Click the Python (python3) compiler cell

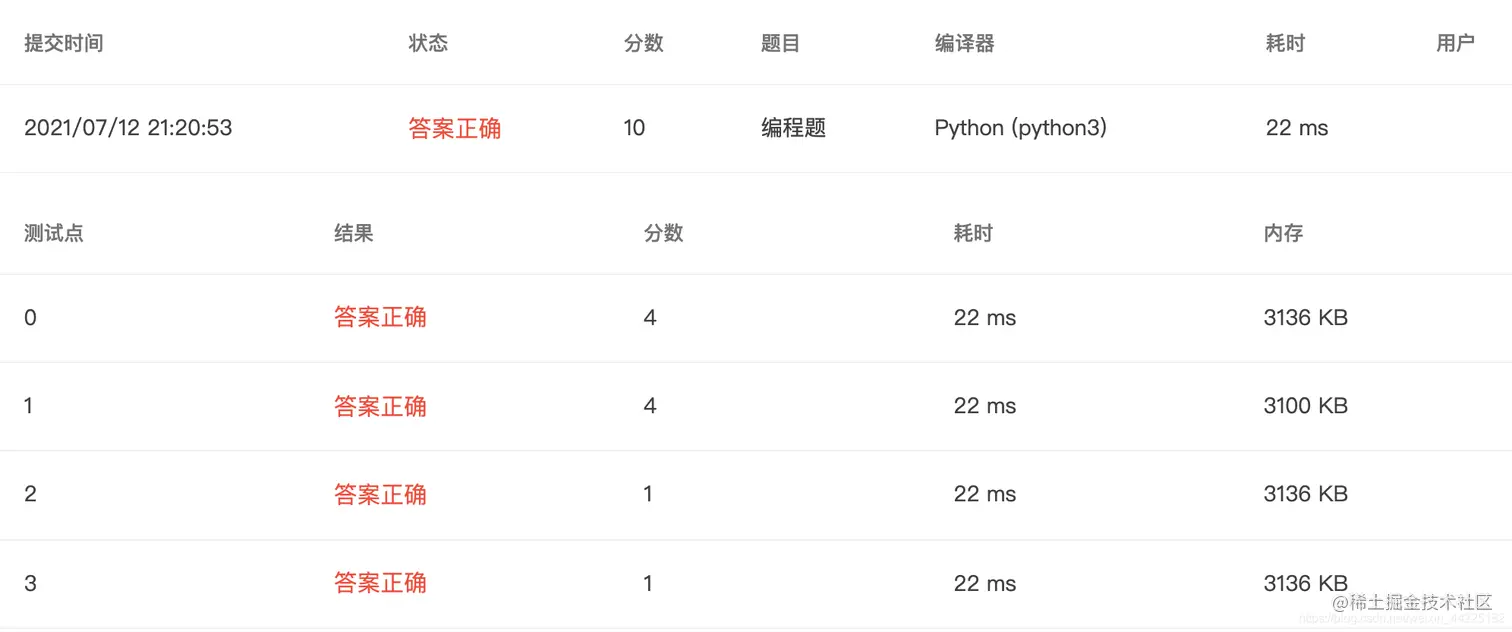pyautogui.click(x=1021, y=128)
